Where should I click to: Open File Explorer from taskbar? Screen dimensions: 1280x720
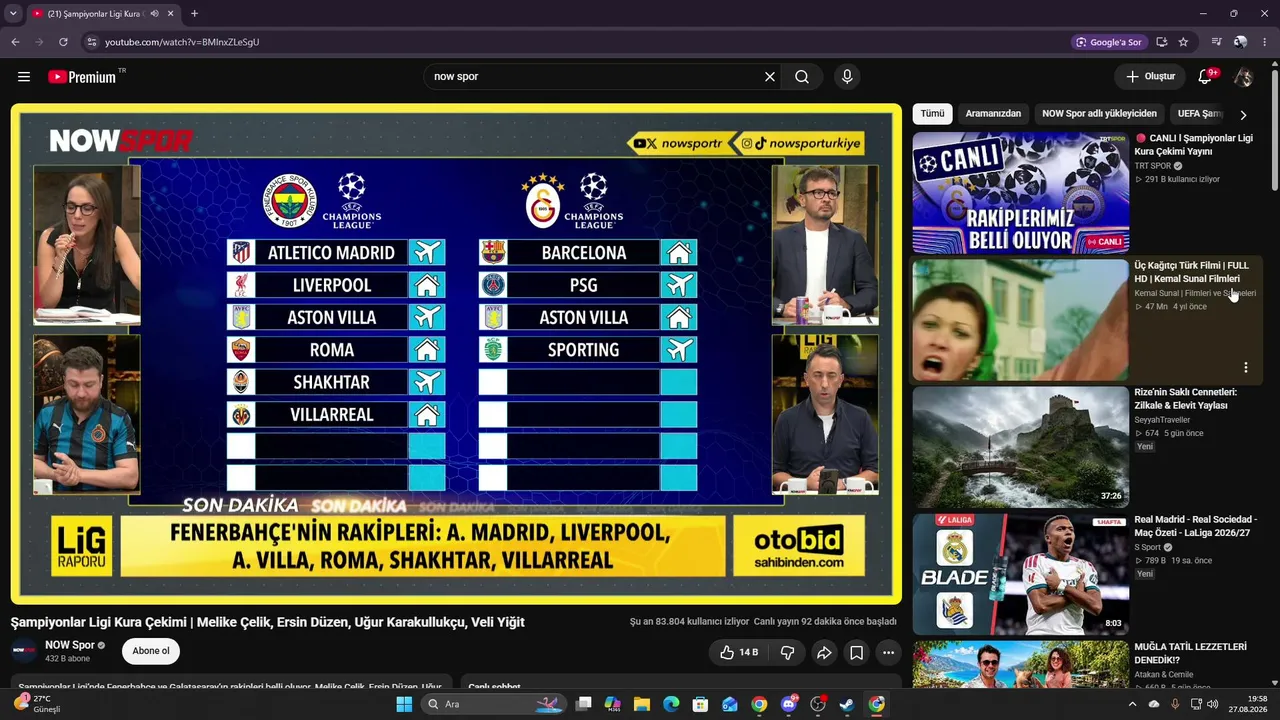pyautogui.click(x=642, y=704)
